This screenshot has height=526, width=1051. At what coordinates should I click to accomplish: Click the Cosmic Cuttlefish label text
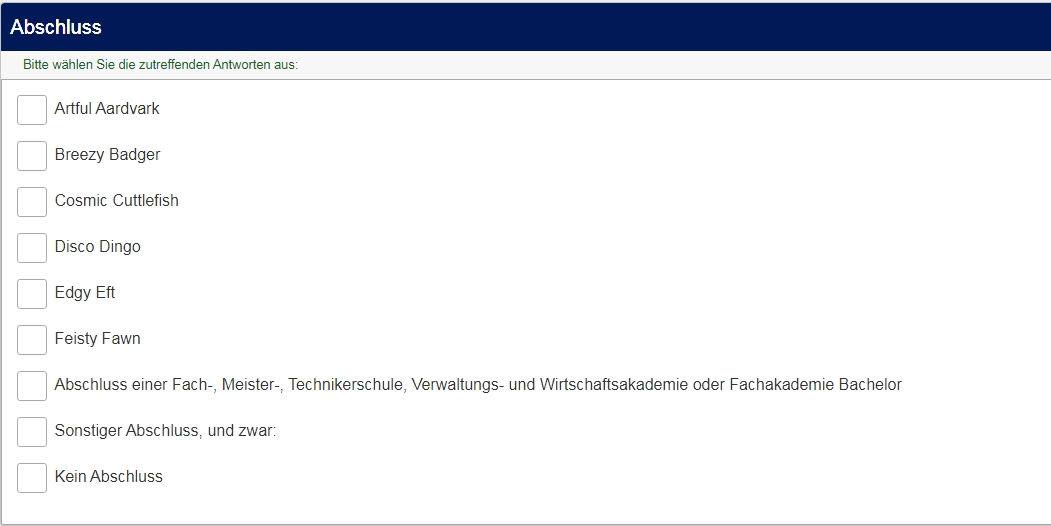coord(116,201)
